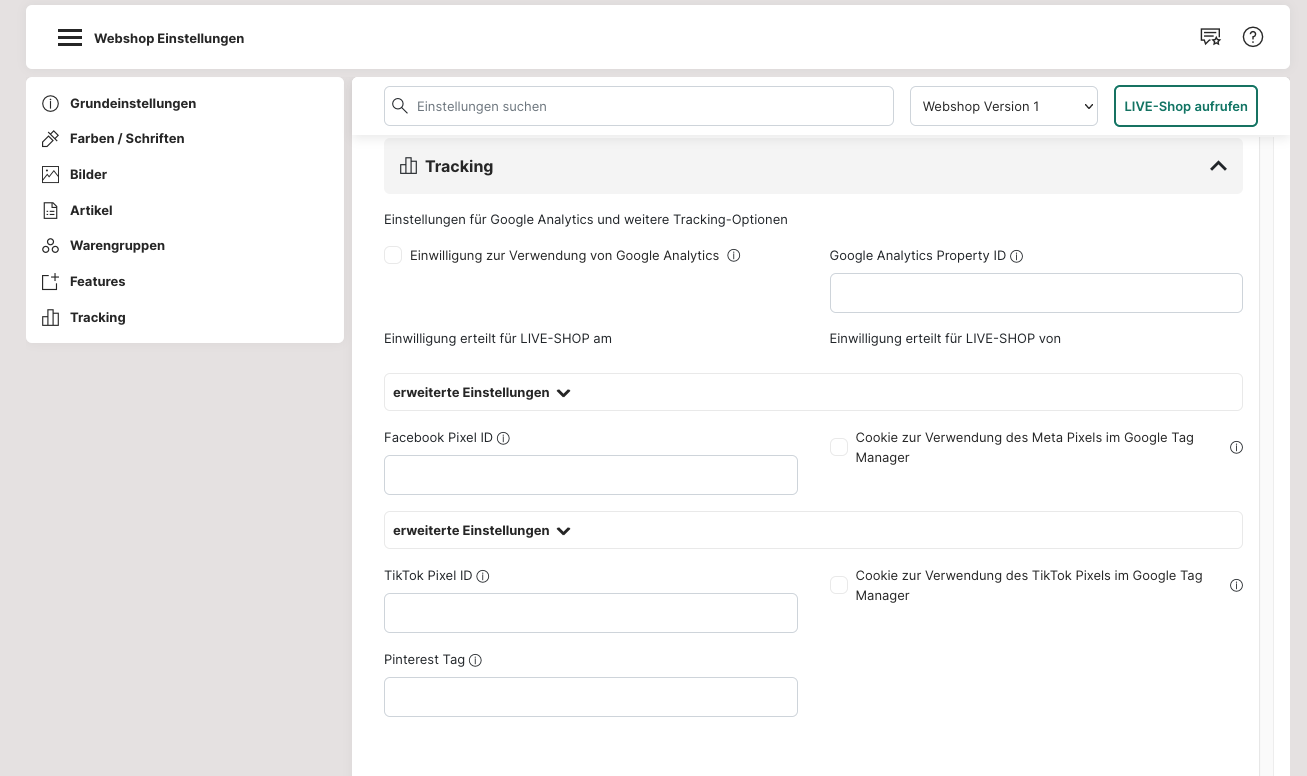
Task: Show info for Google Analytics consent checkbox
Action: 734,256
